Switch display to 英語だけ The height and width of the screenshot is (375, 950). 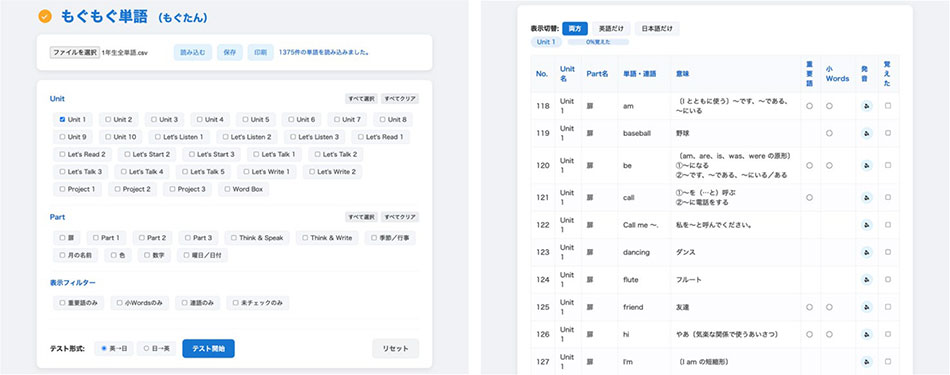pos(611,28)
